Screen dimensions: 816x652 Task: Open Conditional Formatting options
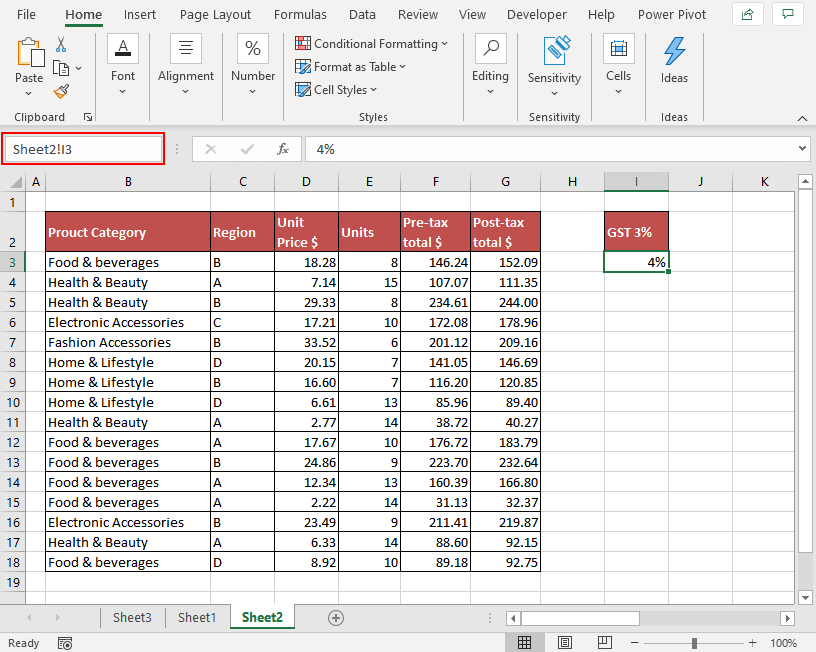(371, 43)
